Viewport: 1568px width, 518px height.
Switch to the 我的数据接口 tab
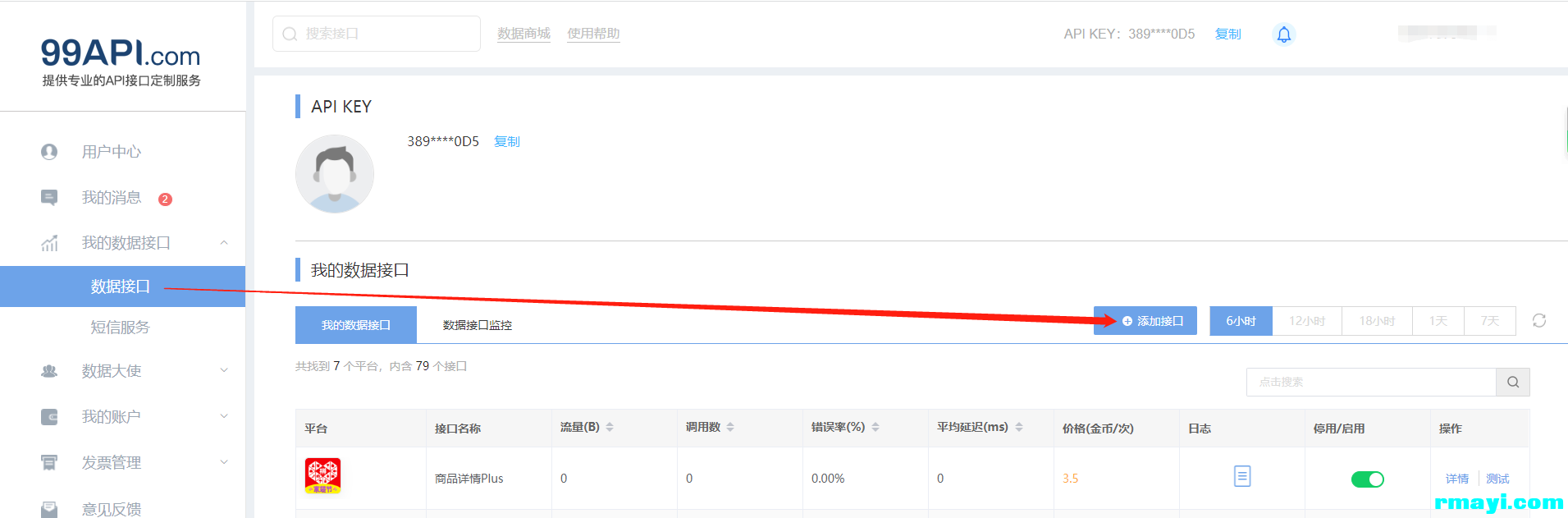(x=356, y=325)
